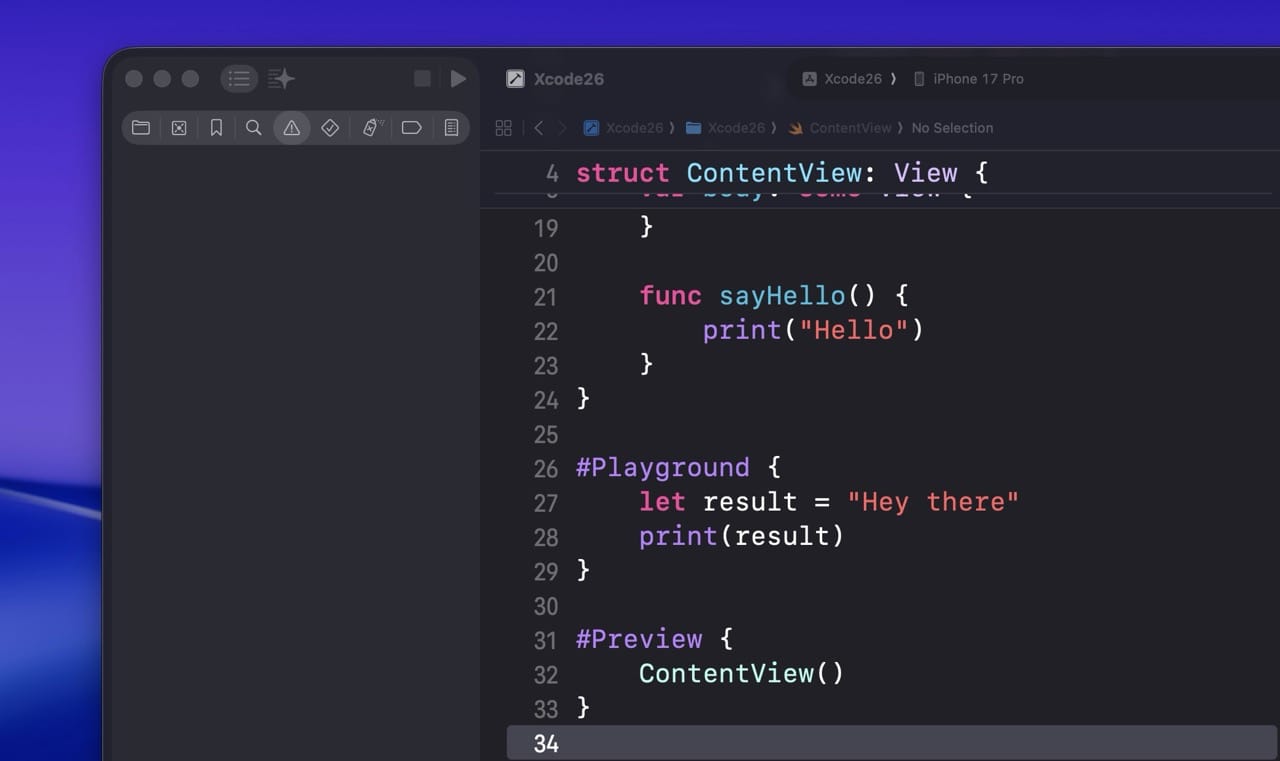Click the func keyword on line 21
Screen dimensions: 1280x761
pos(670,296)
